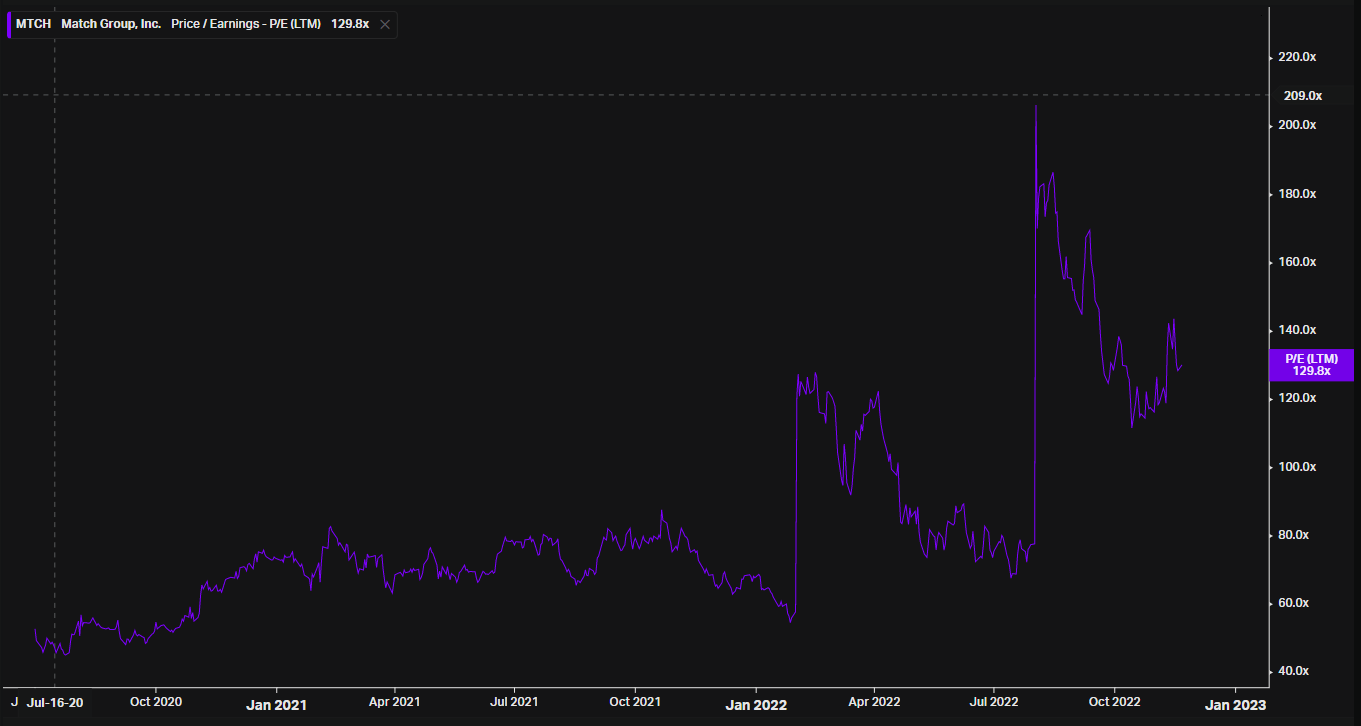This screenshot has width=1361, height=726.
Task: Click the 200.0x y-axis label
Action: pyautogui.click(x=1297, y=125)
